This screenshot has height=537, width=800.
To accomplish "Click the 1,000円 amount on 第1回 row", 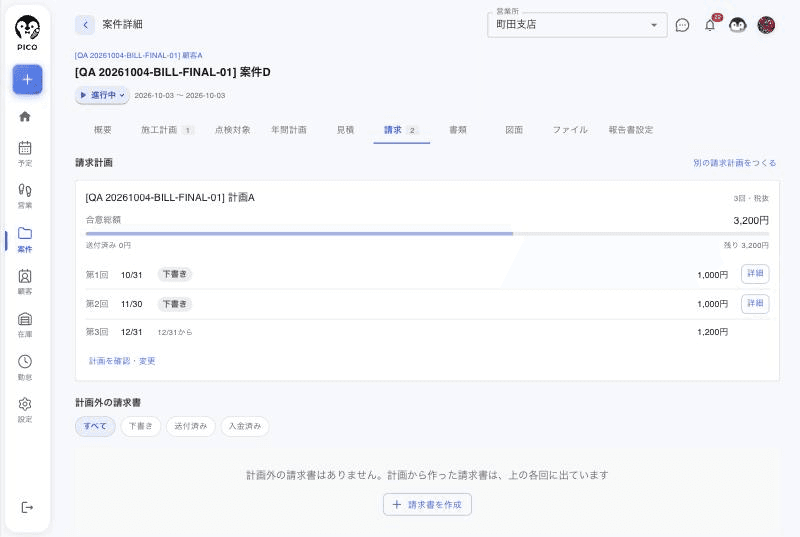I will pos(712,275).
